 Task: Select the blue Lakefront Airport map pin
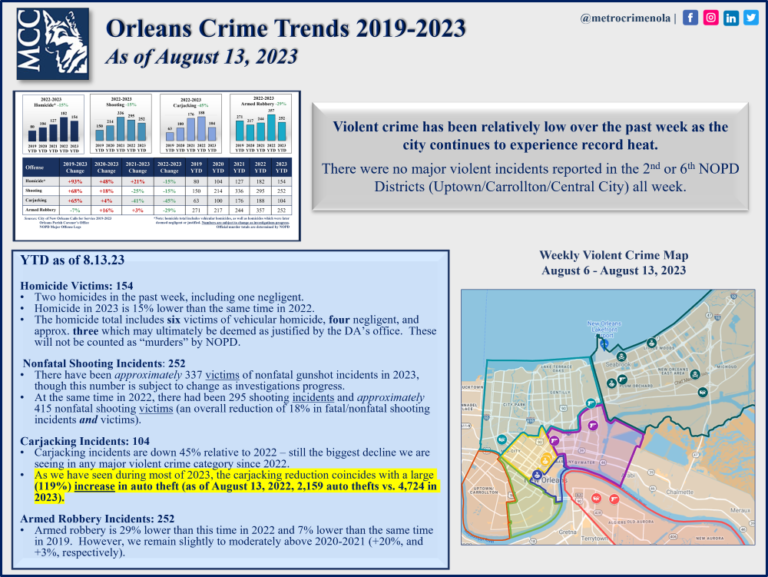click(604, 343)
